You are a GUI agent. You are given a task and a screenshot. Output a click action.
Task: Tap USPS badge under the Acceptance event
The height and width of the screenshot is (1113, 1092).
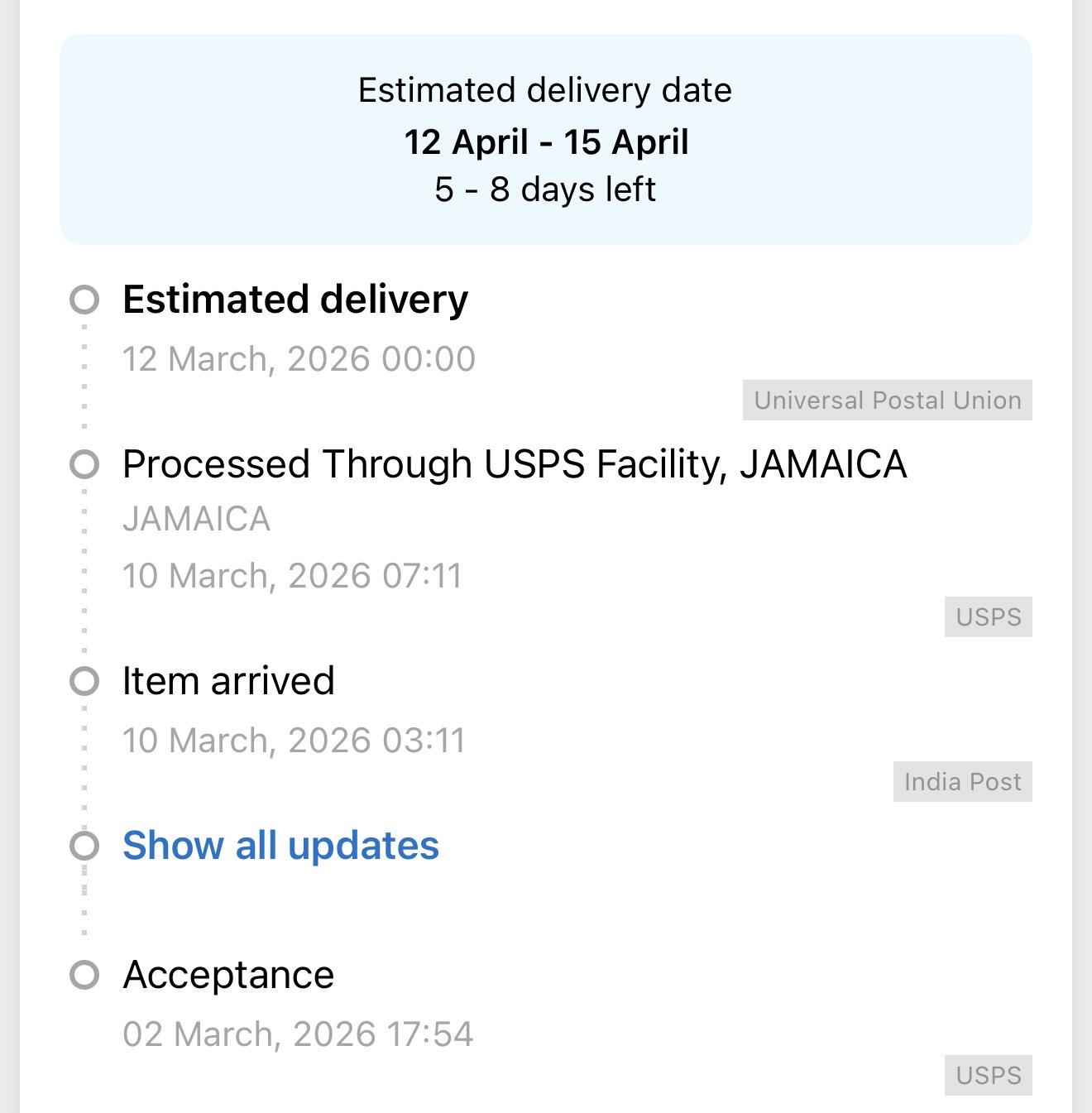[x=988, y=1076]
